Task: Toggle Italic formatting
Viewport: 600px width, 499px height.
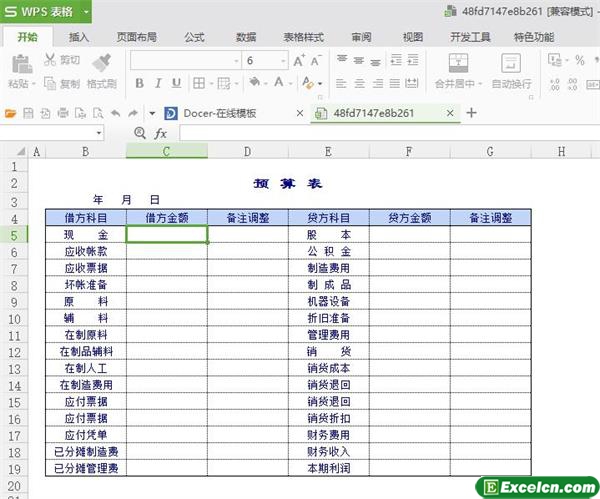Action: click(x=158, y=83)
